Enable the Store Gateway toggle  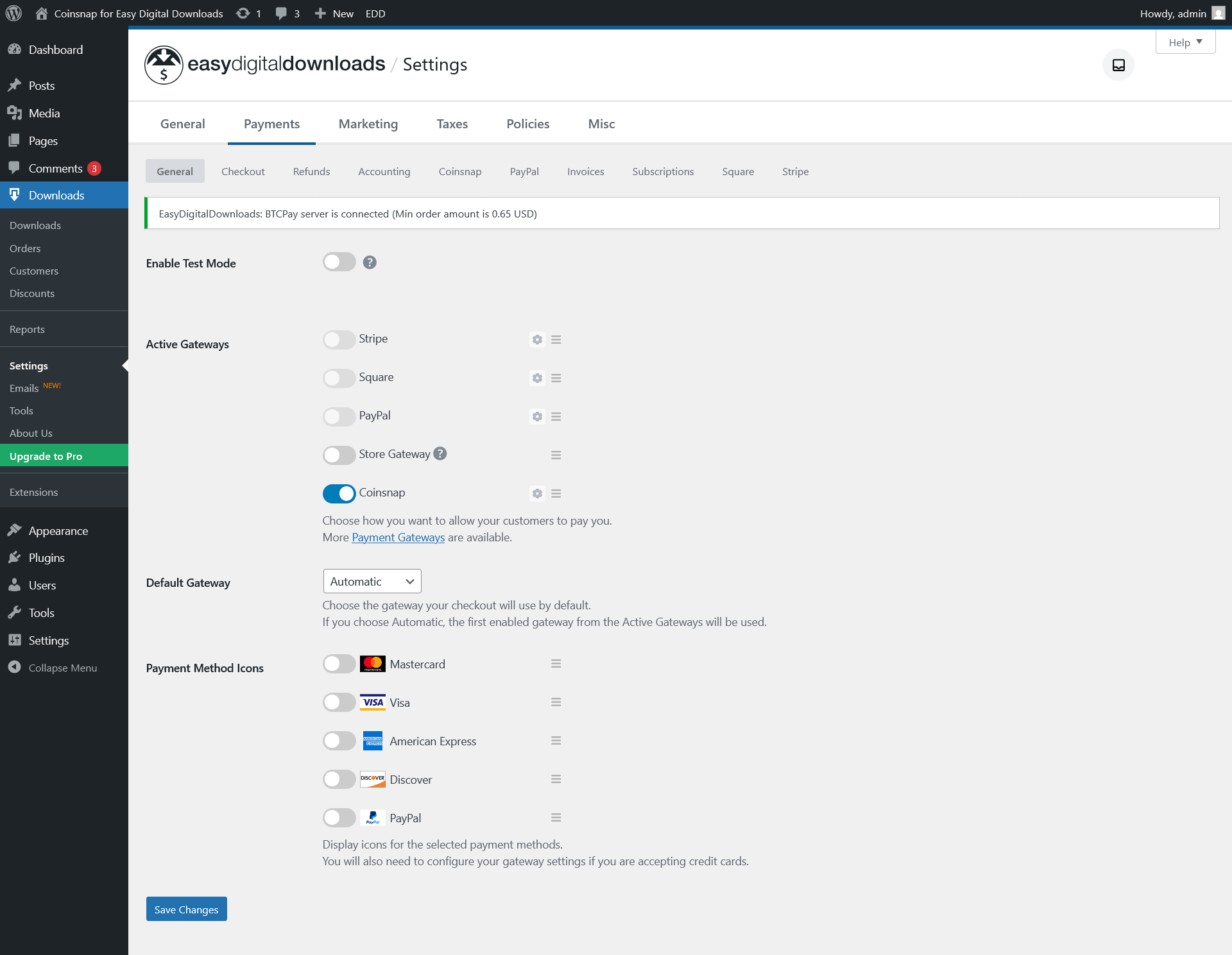click(x=339, y=455)
